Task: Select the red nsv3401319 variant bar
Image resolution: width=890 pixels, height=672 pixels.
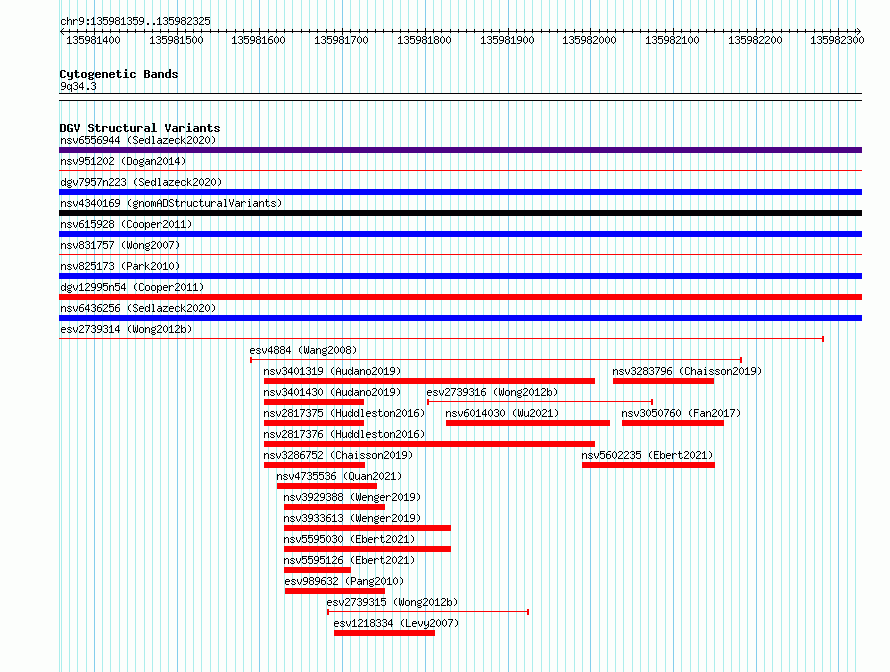Action: click(x=429, y=381)
